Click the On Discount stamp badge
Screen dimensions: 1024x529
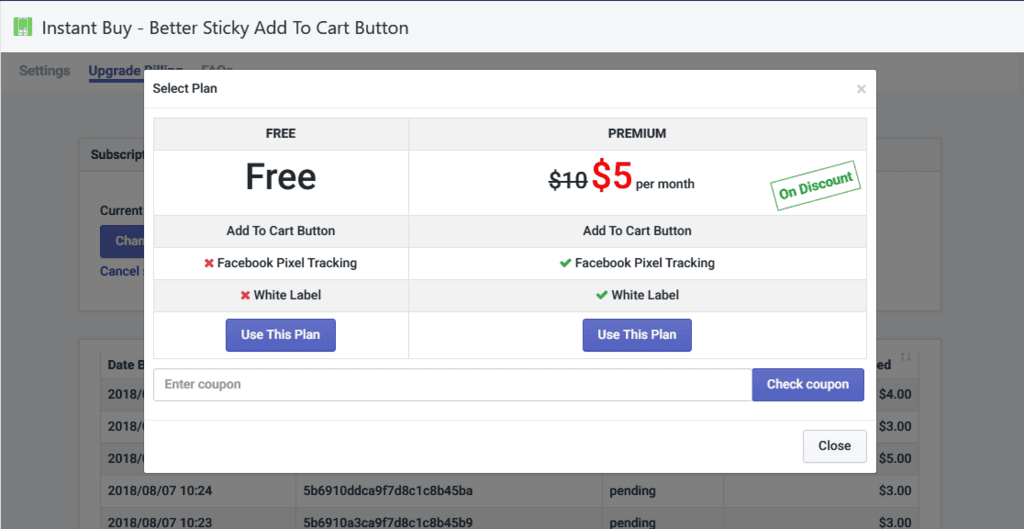(816, 185)
